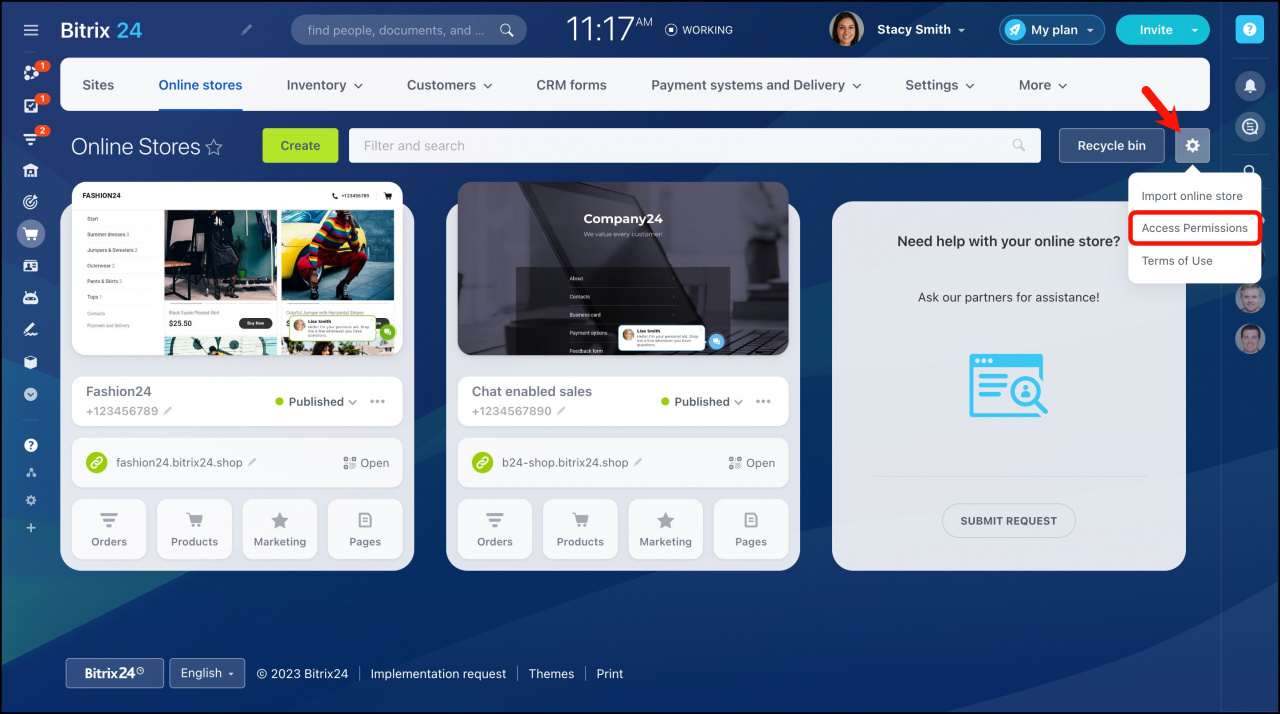Open the Feed icon in left sidebar
The height and width of the screenshot is (714, 1280).
click(31, 73)
